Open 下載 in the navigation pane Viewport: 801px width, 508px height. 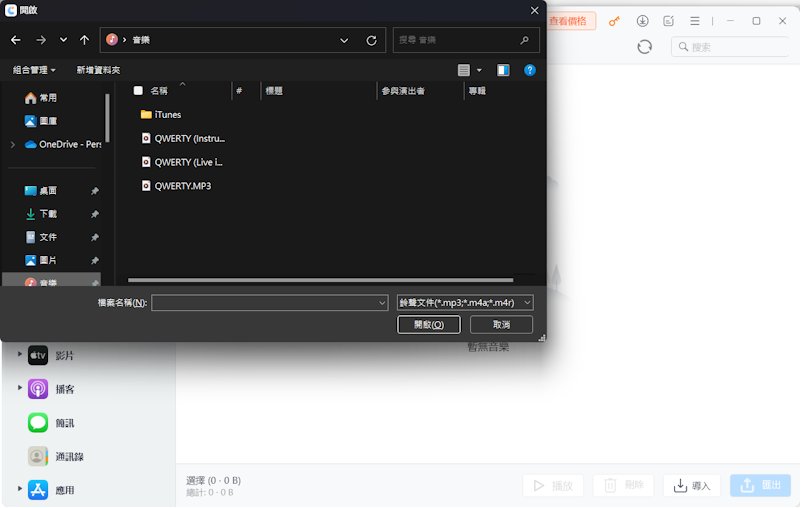(41, 214)
